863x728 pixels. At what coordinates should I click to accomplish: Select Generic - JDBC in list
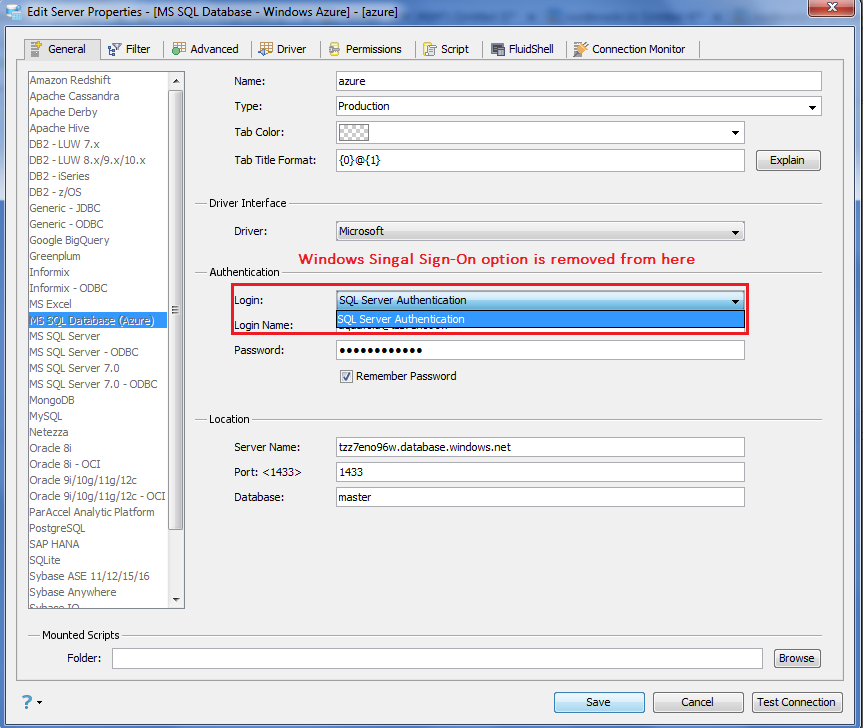pos(65,208)
